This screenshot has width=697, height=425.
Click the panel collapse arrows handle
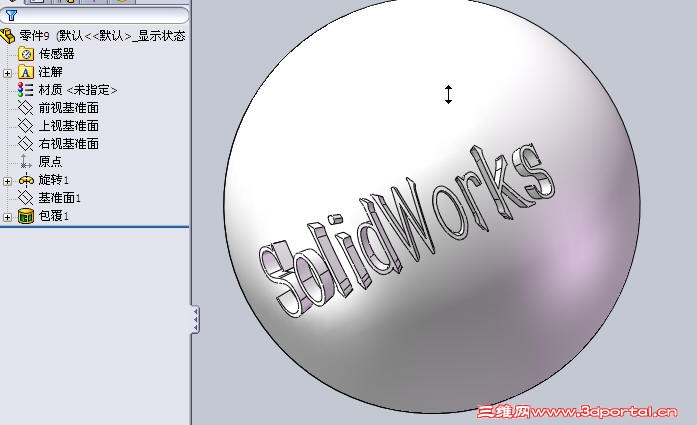point(195,319)
